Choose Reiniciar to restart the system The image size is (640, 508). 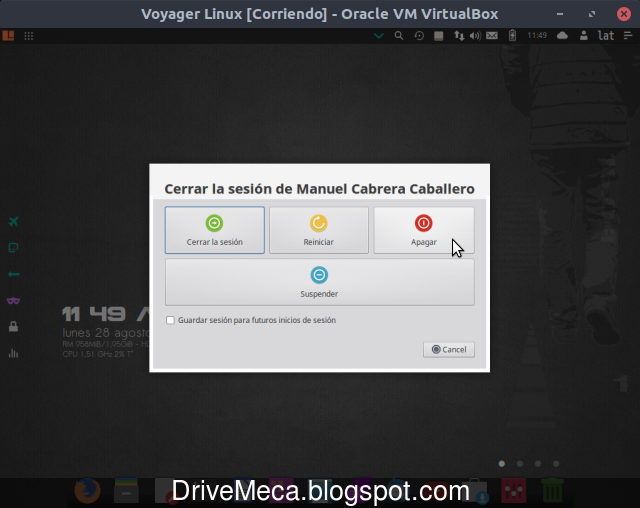319,230
